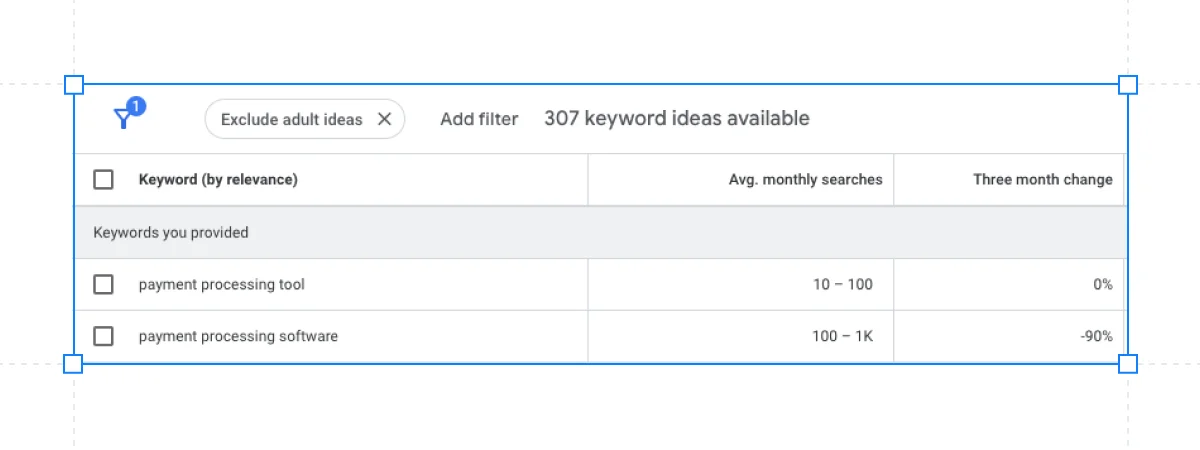This screenshot has height=450, width=1200.
Task: Click the bottom-left selection handle
Action: coord(74,363)
